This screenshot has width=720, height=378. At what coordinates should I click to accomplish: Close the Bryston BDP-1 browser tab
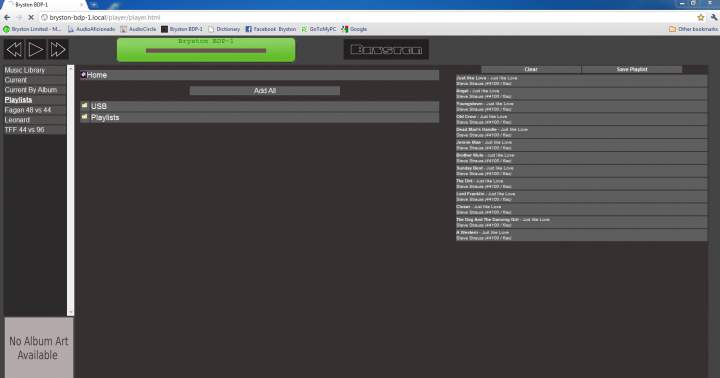[82, 5]
